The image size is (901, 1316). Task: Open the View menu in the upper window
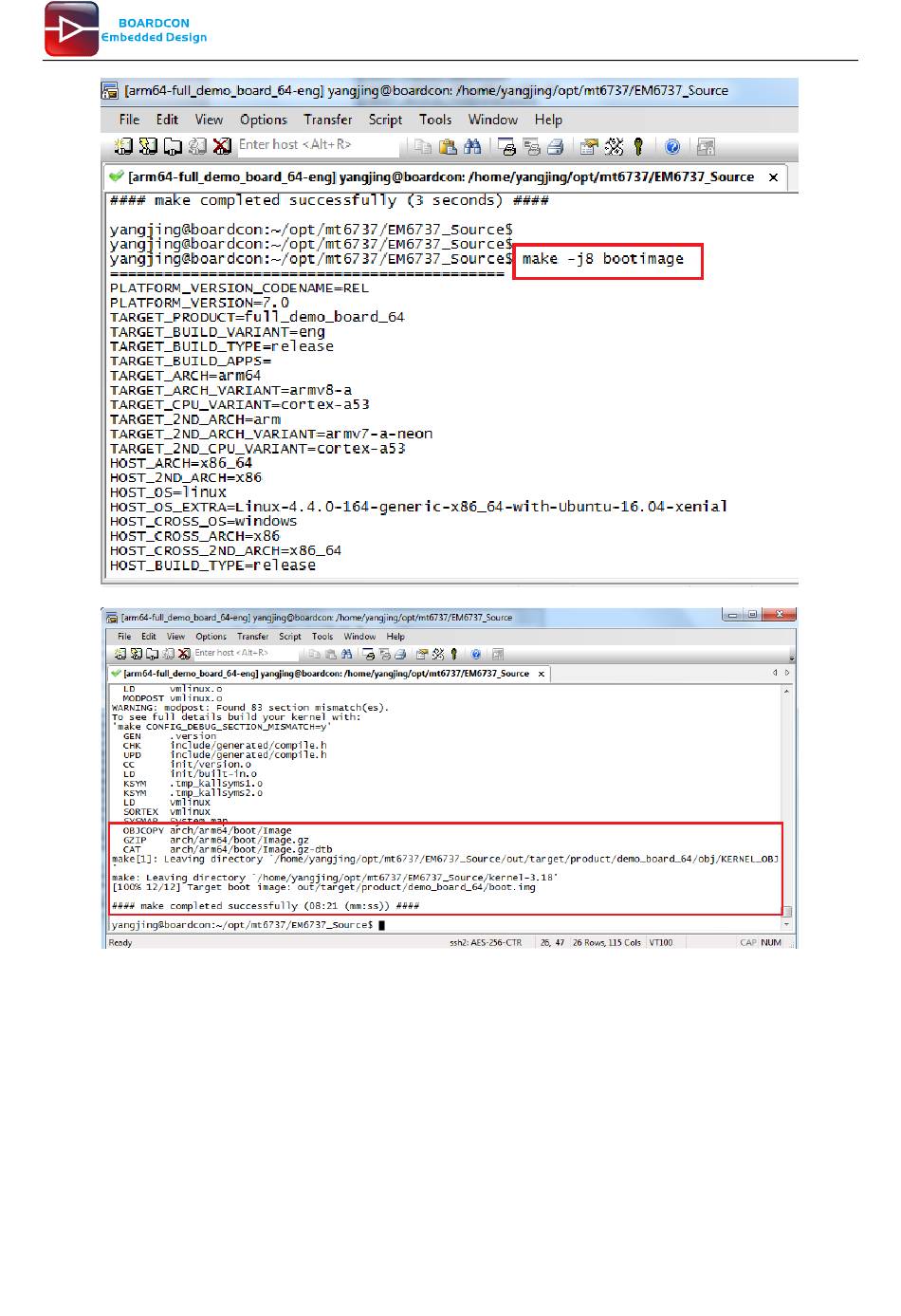(209, 120)
